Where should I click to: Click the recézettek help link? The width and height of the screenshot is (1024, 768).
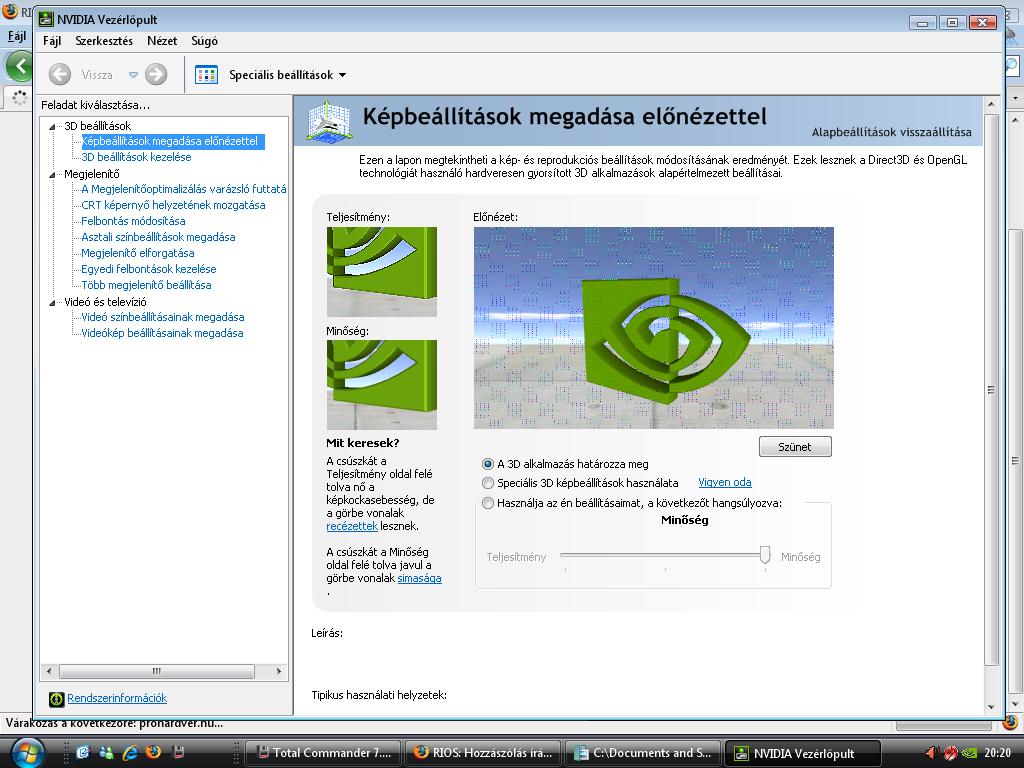[352, 526]
